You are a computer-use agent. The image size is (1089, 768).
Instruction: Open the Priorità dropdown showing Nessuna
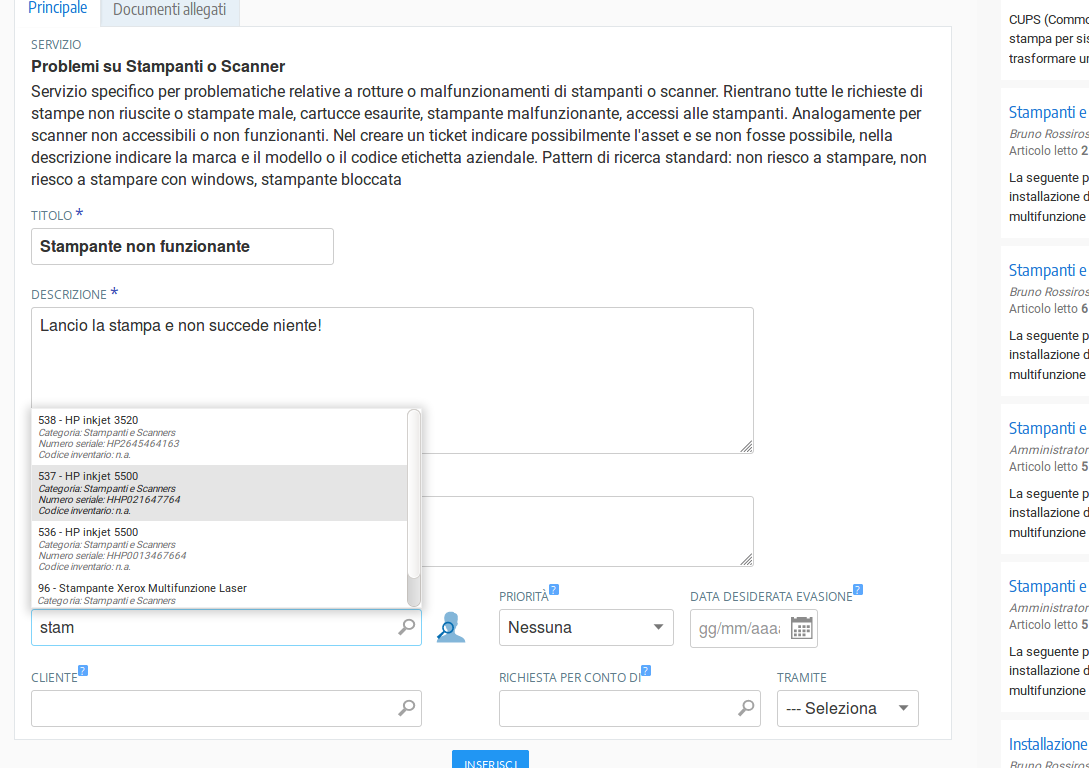(x=586, y=628)
